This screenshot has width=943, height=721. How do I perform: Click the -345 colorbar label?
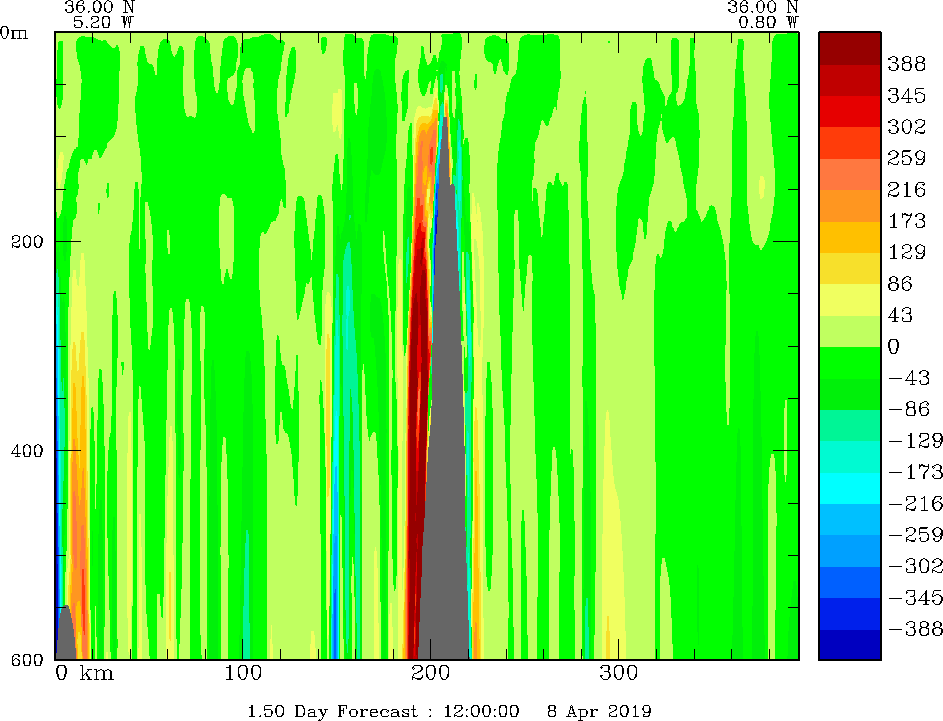(x=915, y=597)
